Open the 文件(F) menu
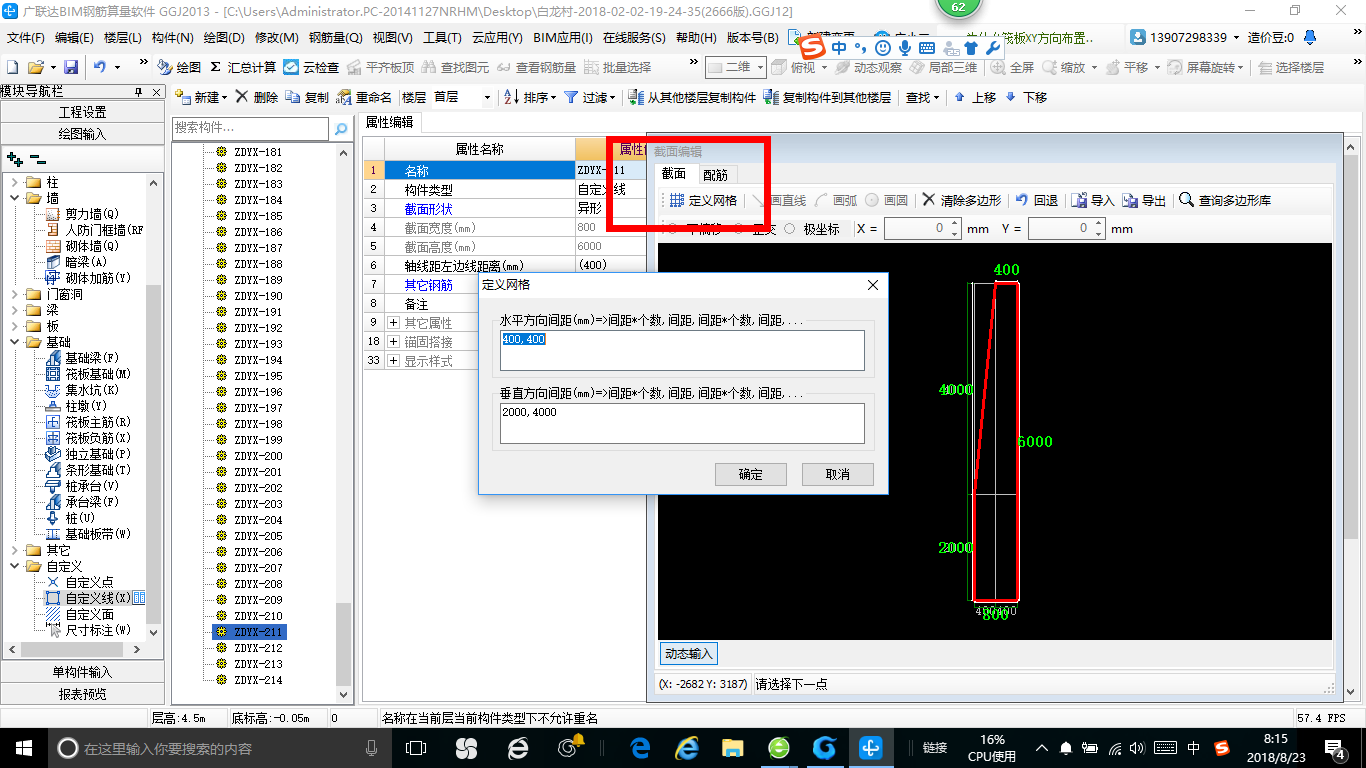The width and height of the screenshot is (1366, 768). [26, 38]
